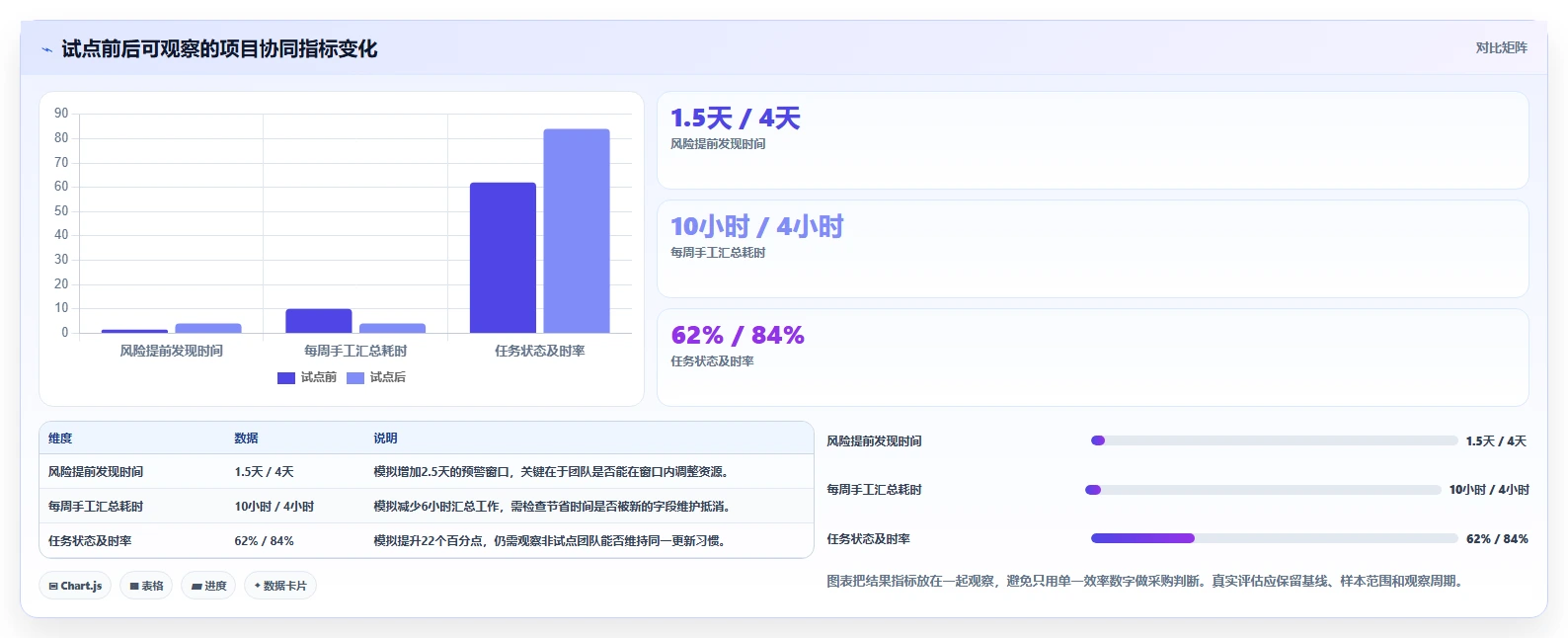Toggle the 试点前 legend swatch

[x=286, y=377]
